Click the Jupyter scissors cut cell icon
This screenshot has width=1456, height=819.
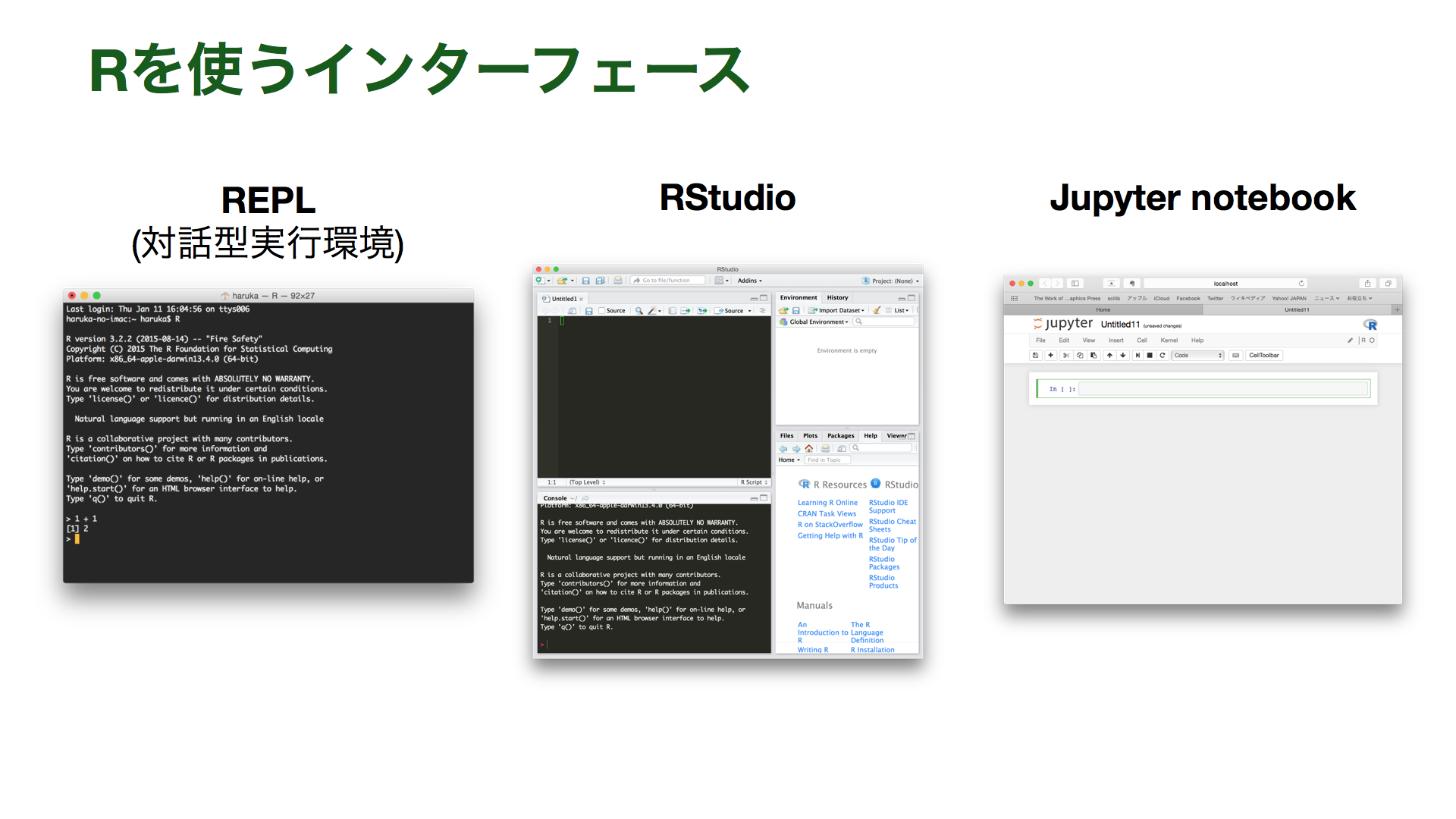pyautogui.click(x=1066, y=355)
